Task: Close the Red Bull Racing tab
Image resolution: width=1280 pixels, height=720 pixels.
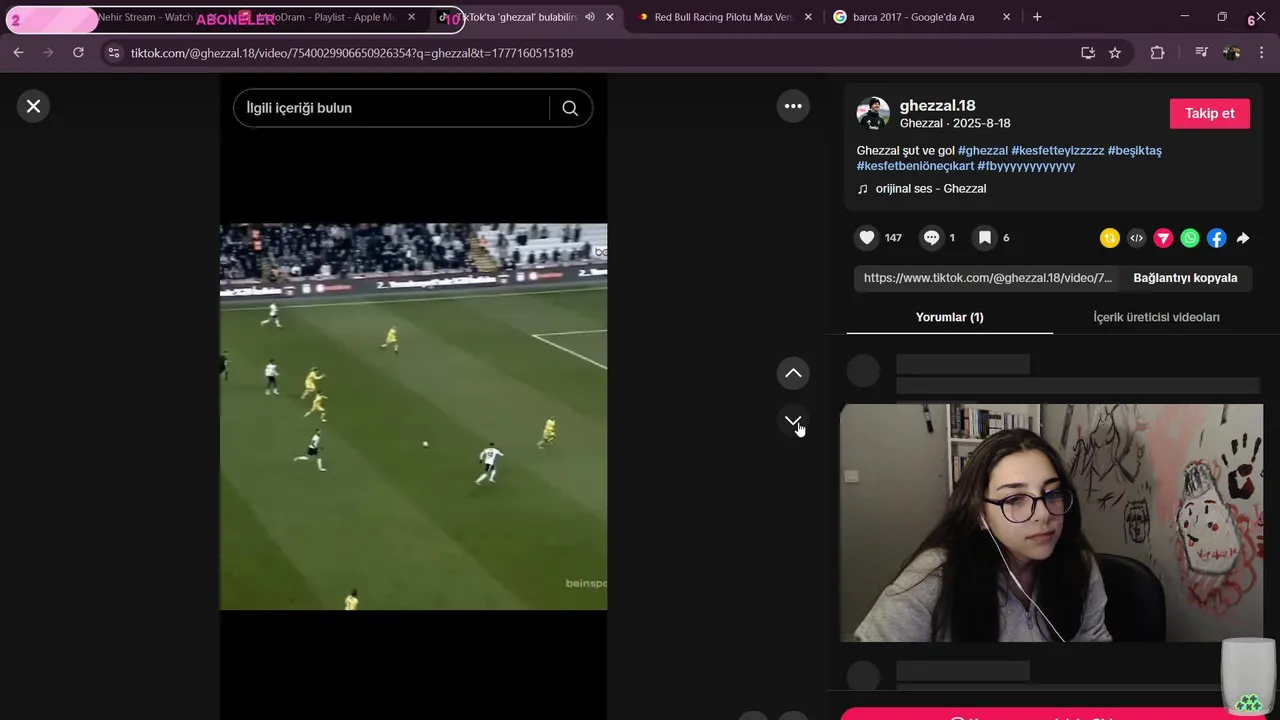Action: pos(808,17)
